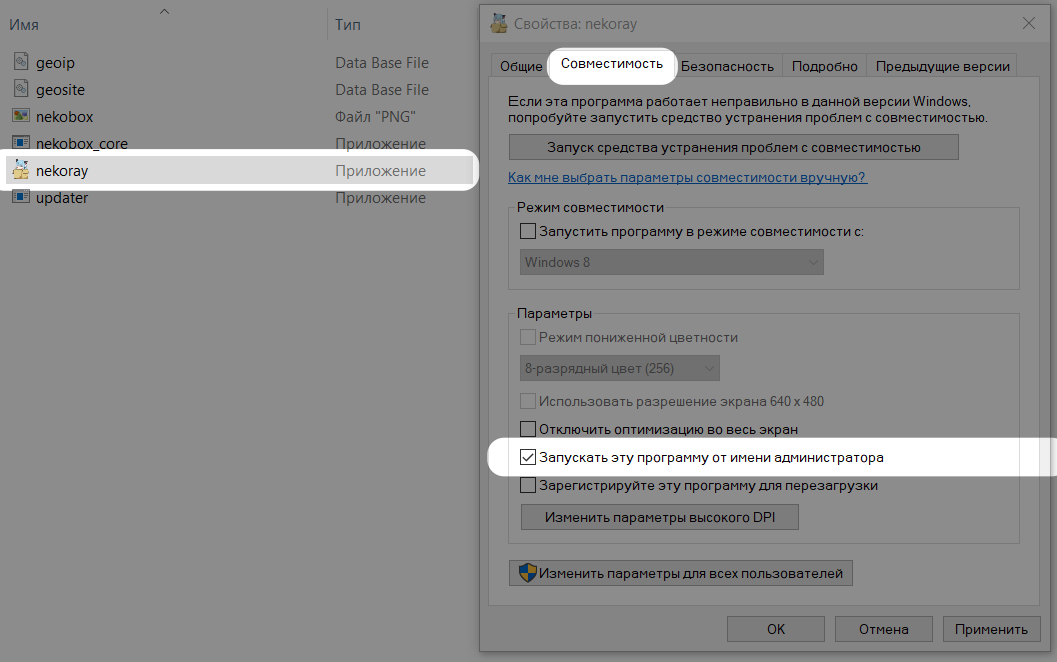This screenshot has width=1057, height=662.
Task: Enable 'Запустить программу в режиме совместимости' checkbox
Action: point(528,231)
